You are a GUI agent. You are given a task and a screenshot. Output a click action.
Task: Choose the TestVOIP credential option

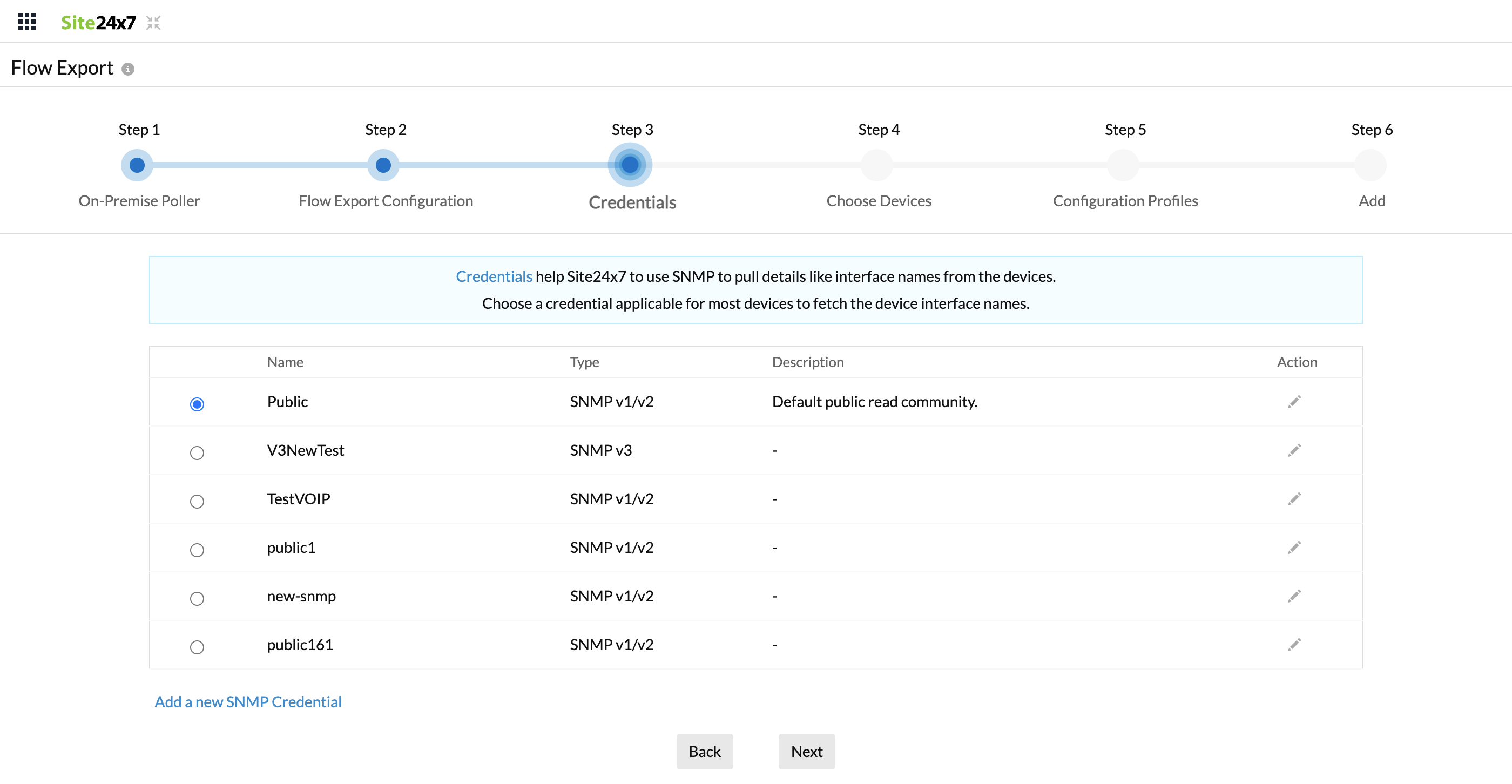[x=198, y=501]
